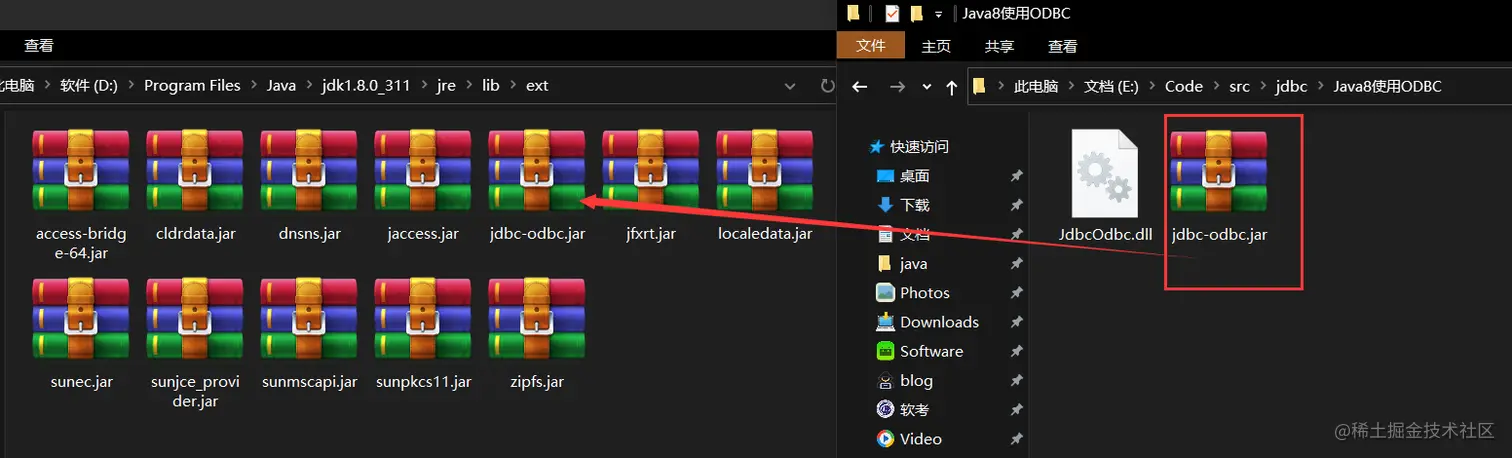Open blog in quick access list

(916, 381)
